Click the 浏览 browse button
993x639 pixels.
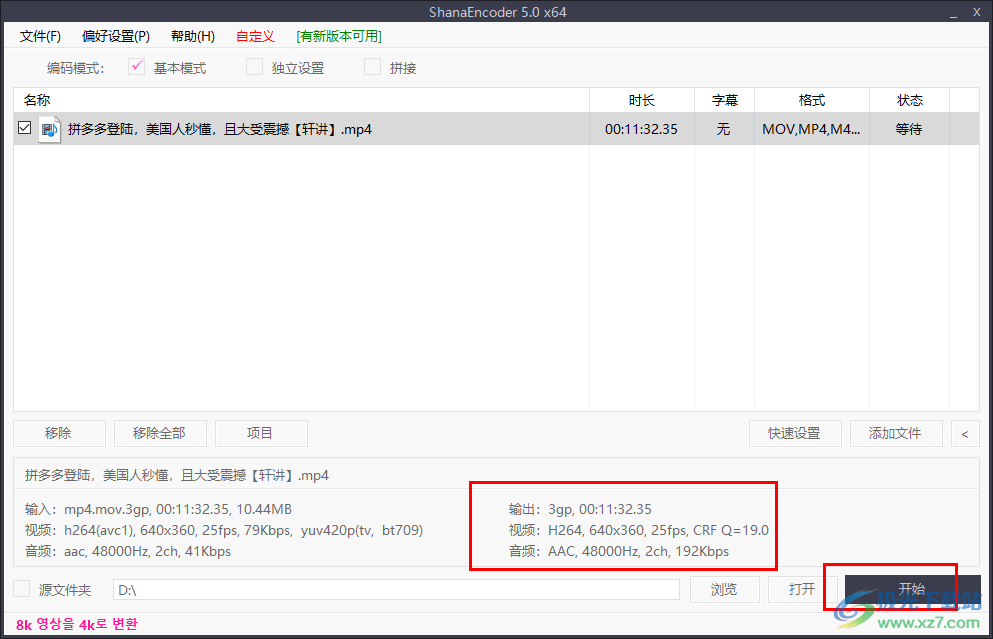(724, 590)
